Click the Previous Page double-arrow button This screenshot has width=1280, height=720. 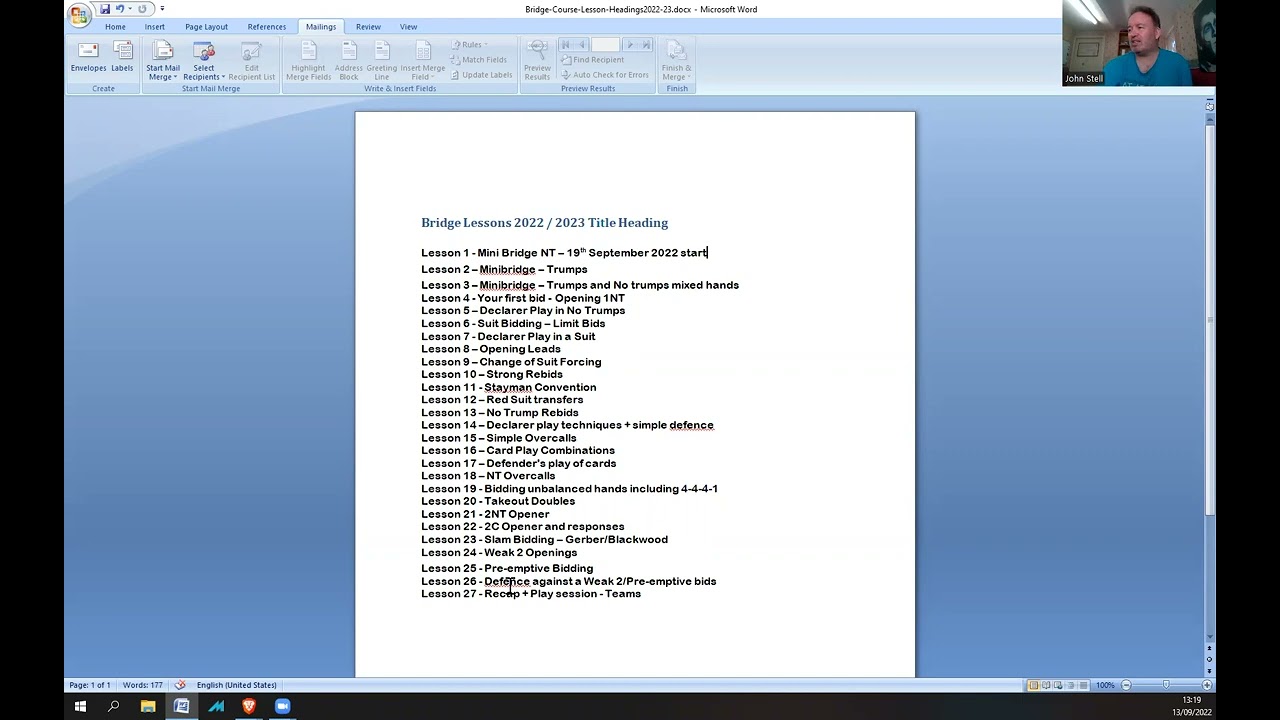pos(1209,649)
